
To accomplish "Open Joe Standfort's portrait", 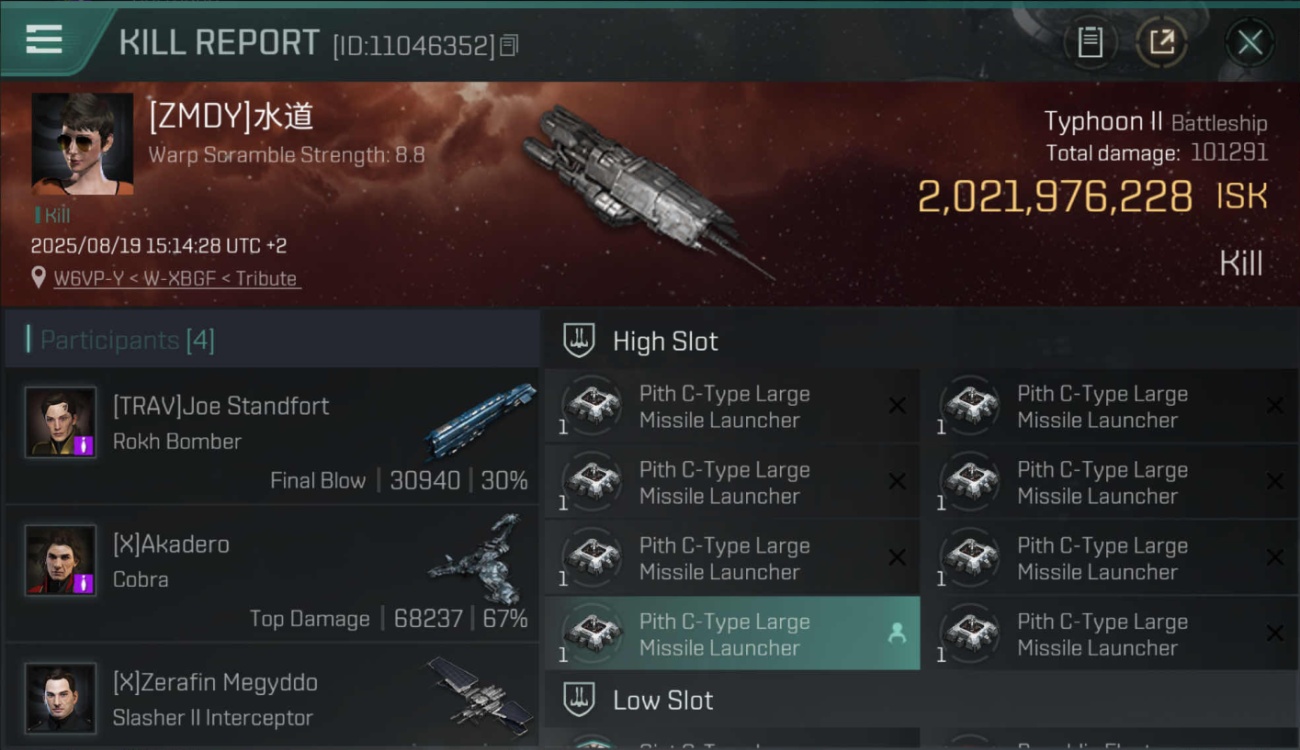I will [61, 422].
